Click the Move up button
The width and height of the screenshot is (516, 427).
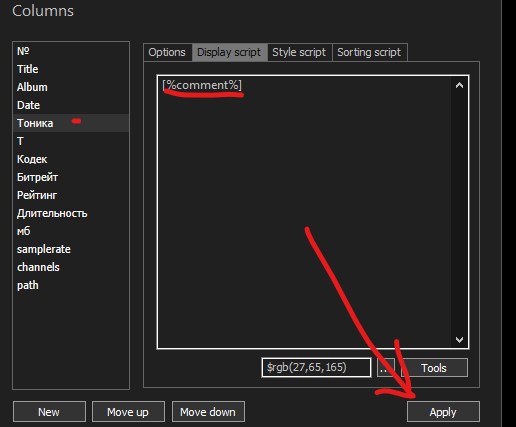point(128,412)
